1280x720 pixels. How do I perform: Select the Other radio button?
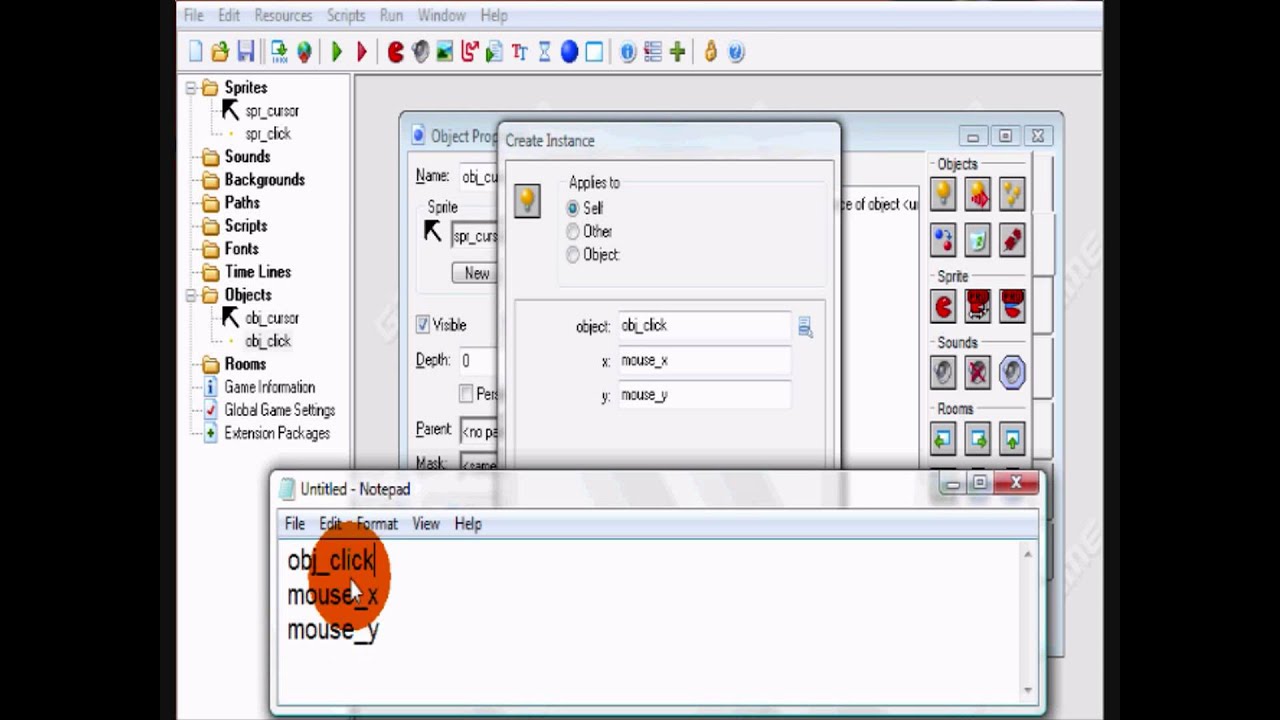573,231
